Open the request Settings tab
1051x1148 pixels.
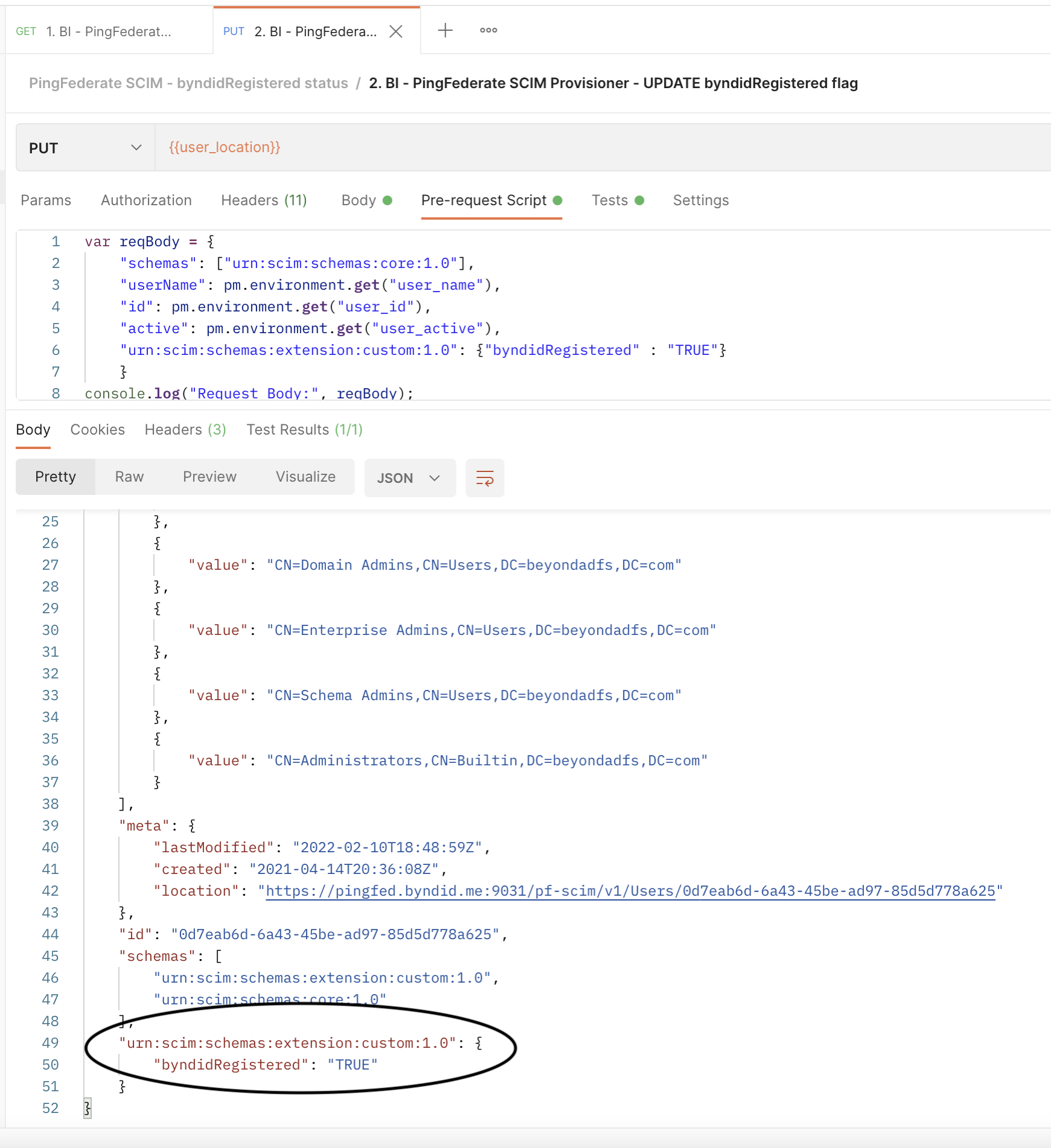pos(700,200)
